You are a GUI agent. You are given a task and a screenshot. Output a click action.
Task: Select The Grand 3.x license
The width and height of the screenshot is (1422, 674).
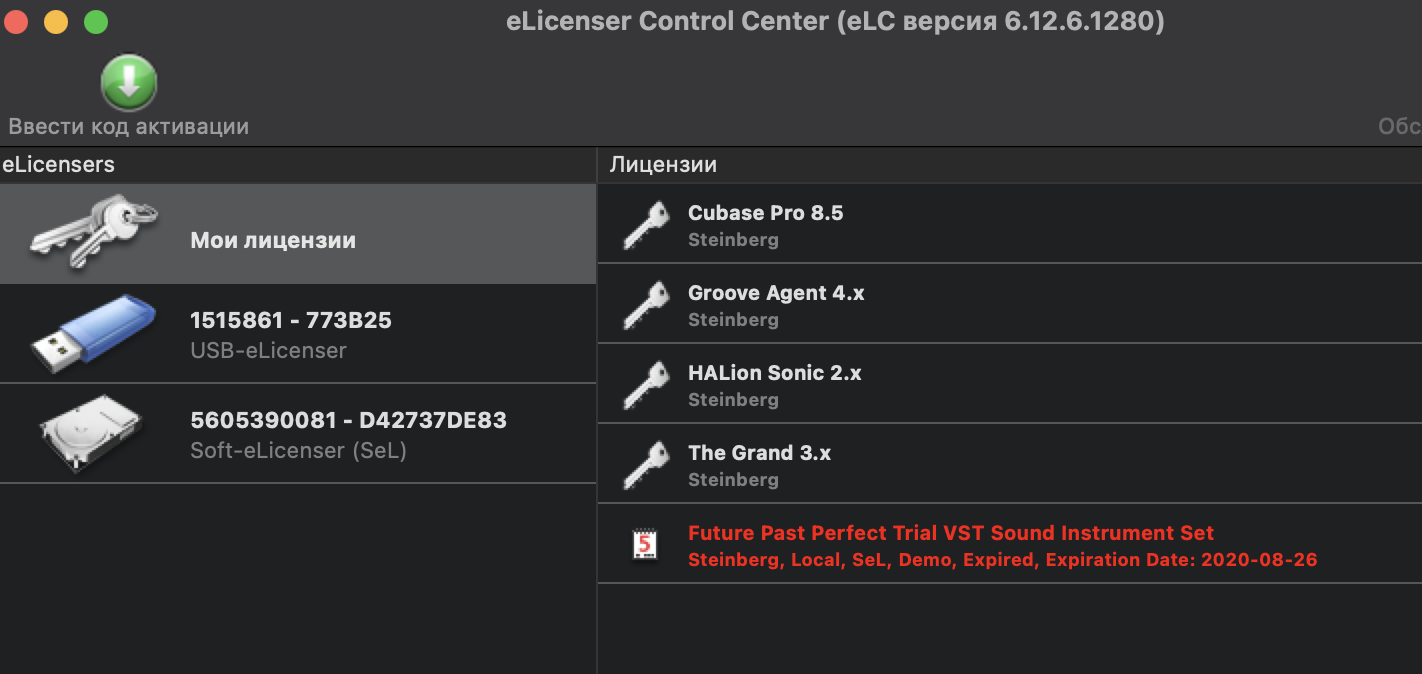point(759,464)
